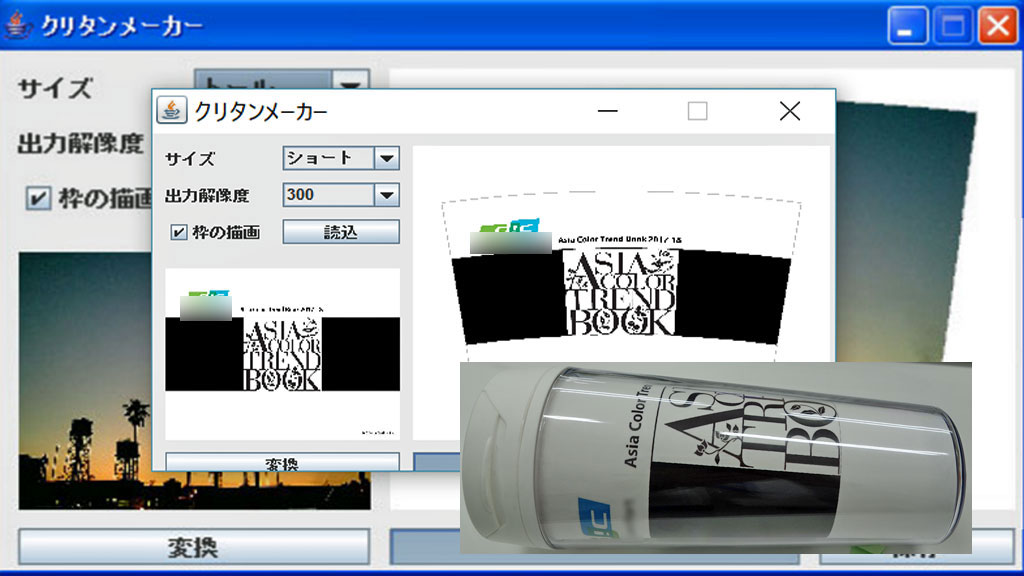
Task: Click the サイズ label in the back window
Action: (x=56, y=88)
